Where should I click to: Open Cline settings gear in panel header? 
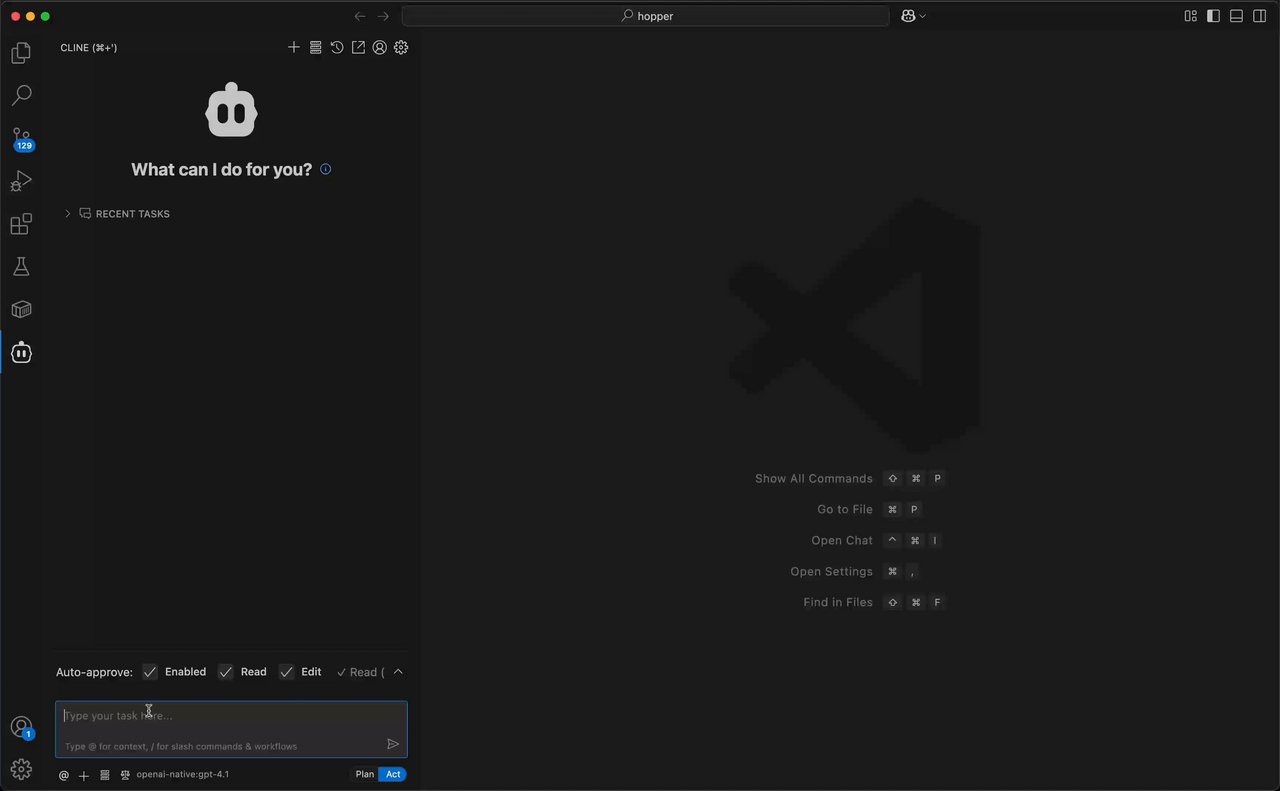point(401,47)
